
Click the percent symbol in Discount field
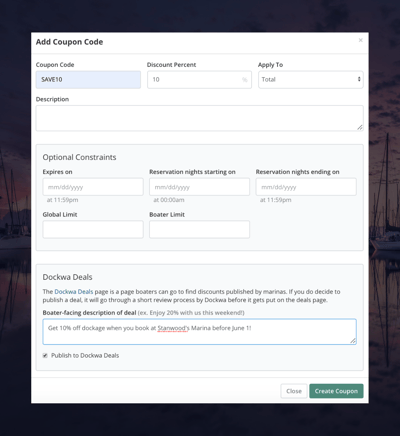[245, 80]
